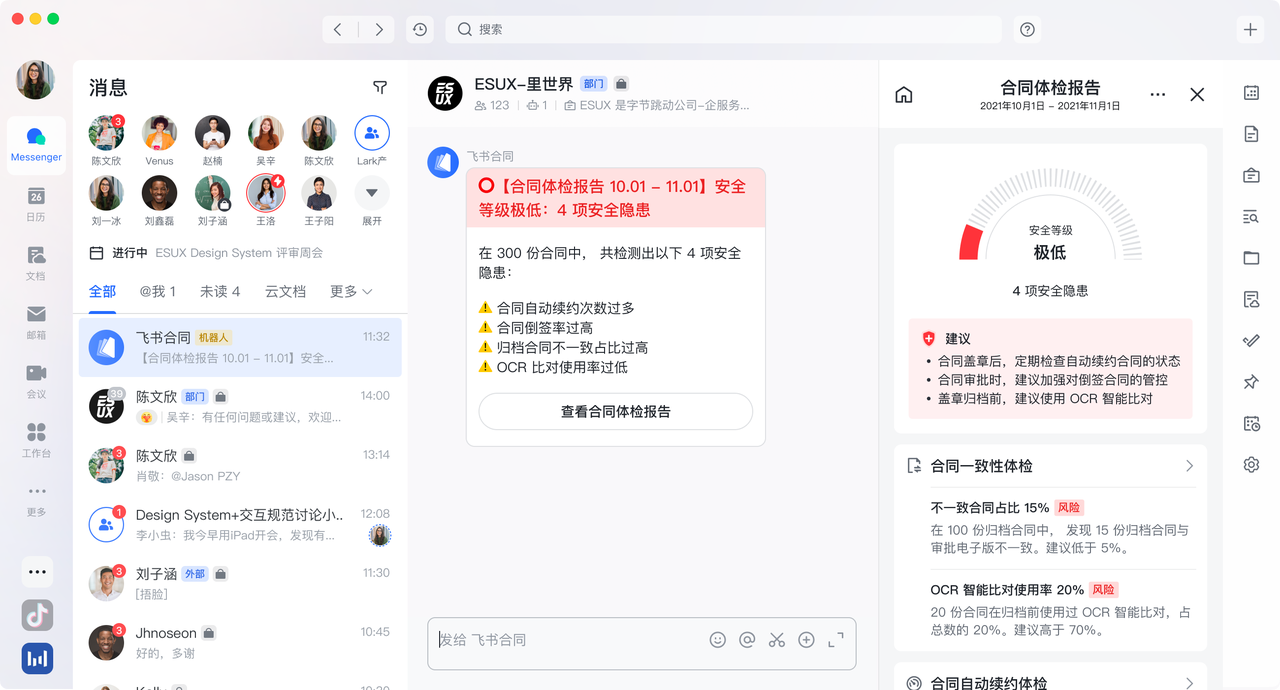
Task: Switch to the 未读 4 tab
Action: 220,292
